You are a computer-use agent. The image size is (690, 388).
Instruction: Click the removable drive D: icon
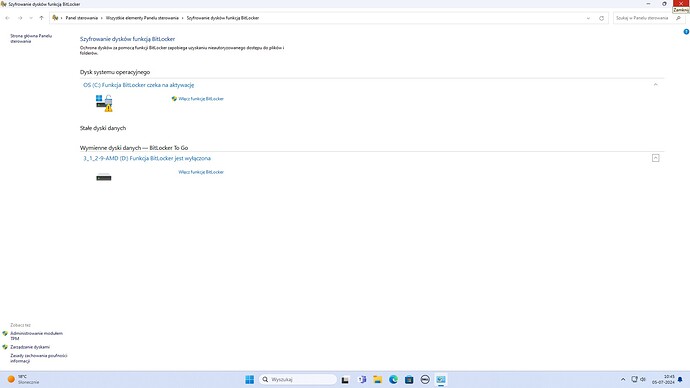(104, 178)
